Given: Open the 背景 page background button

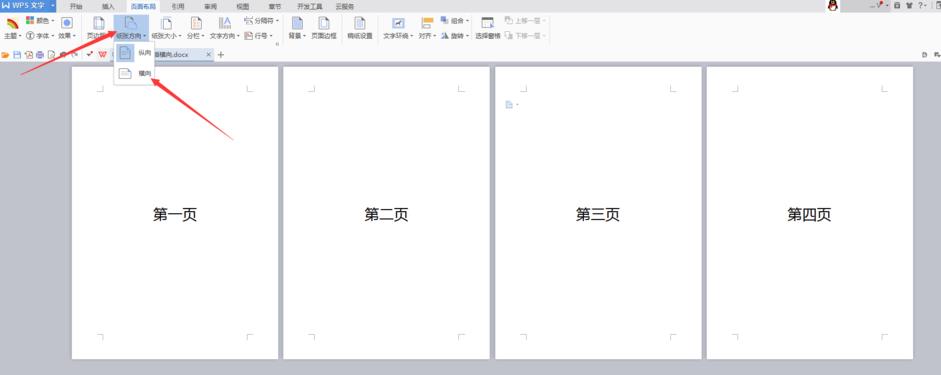Looking at the screenshot, I should tap(297, 28).
